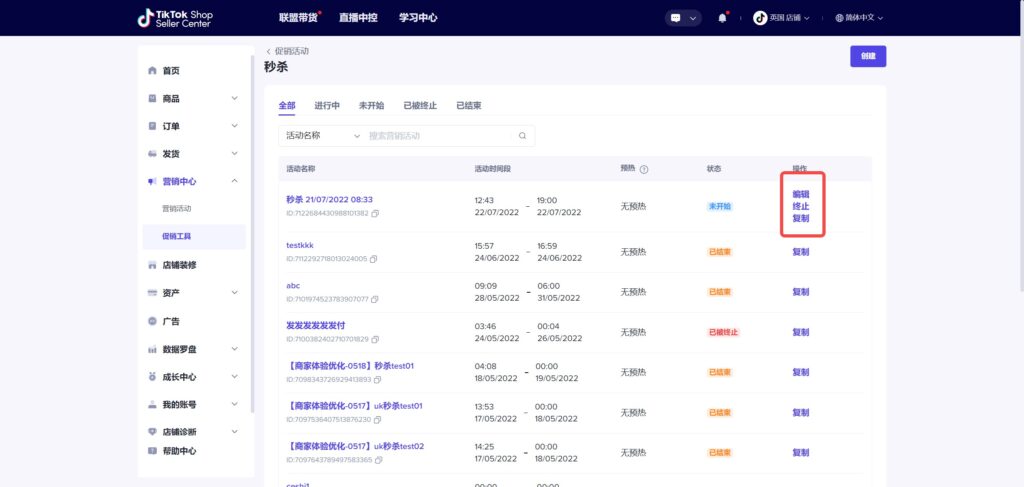Click the sidebar vertical scrollbar
1024x487 pixels.
tap(252, 235)
